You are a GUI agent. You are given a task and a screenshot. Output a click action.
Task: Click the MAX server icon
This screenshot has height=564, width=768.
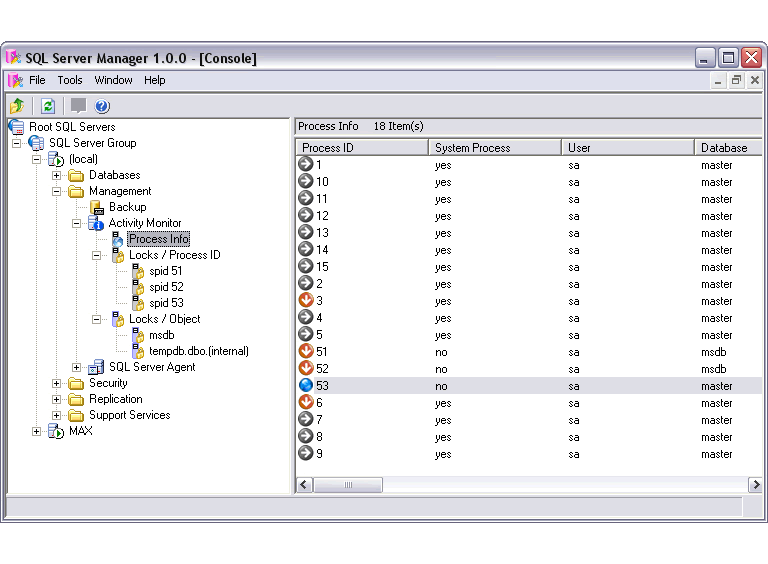pyautogui.click(x=56, y=431)
